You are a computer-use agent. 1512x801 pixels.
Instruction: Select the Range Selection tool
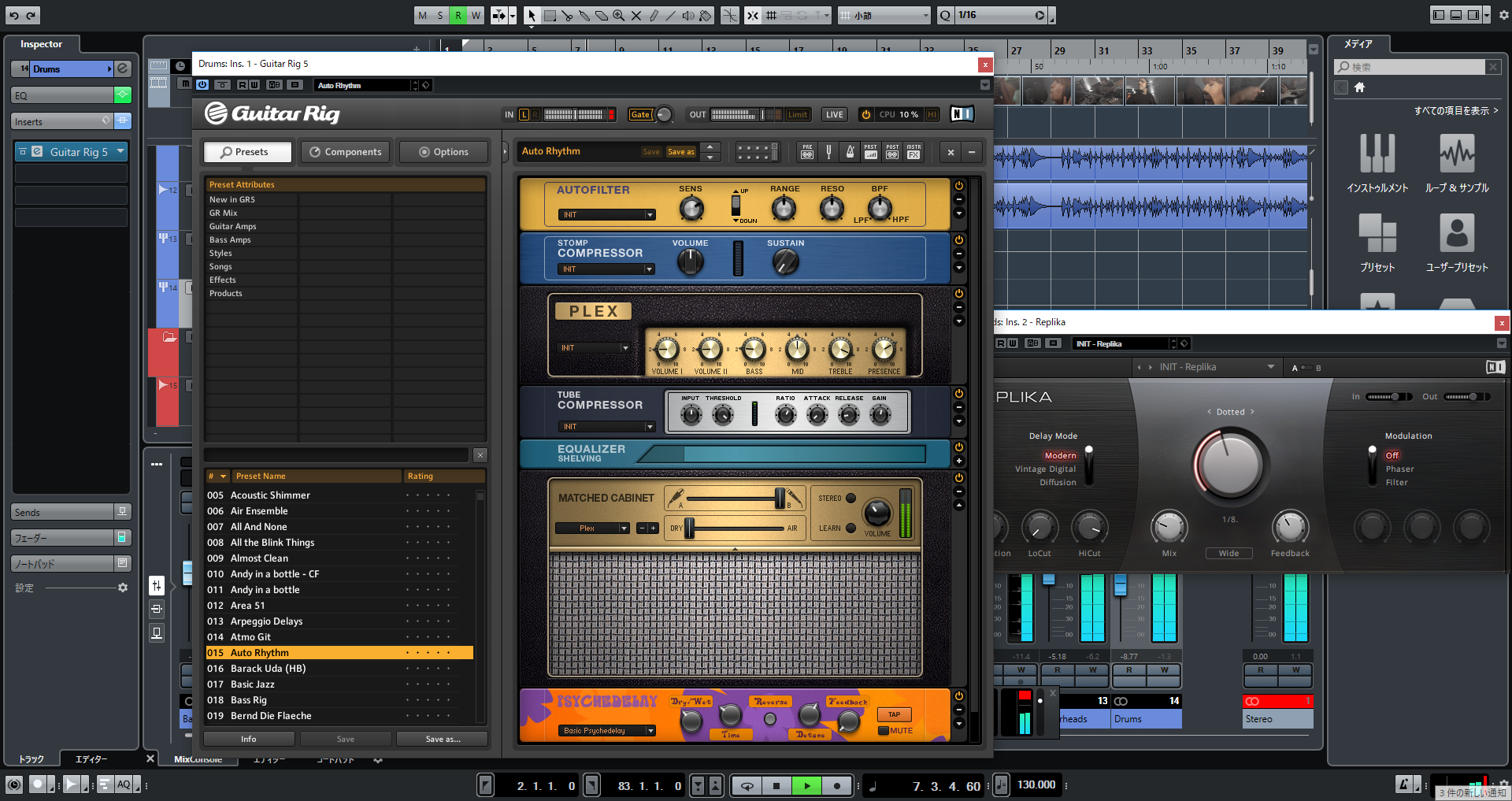[x=550, y=15]
